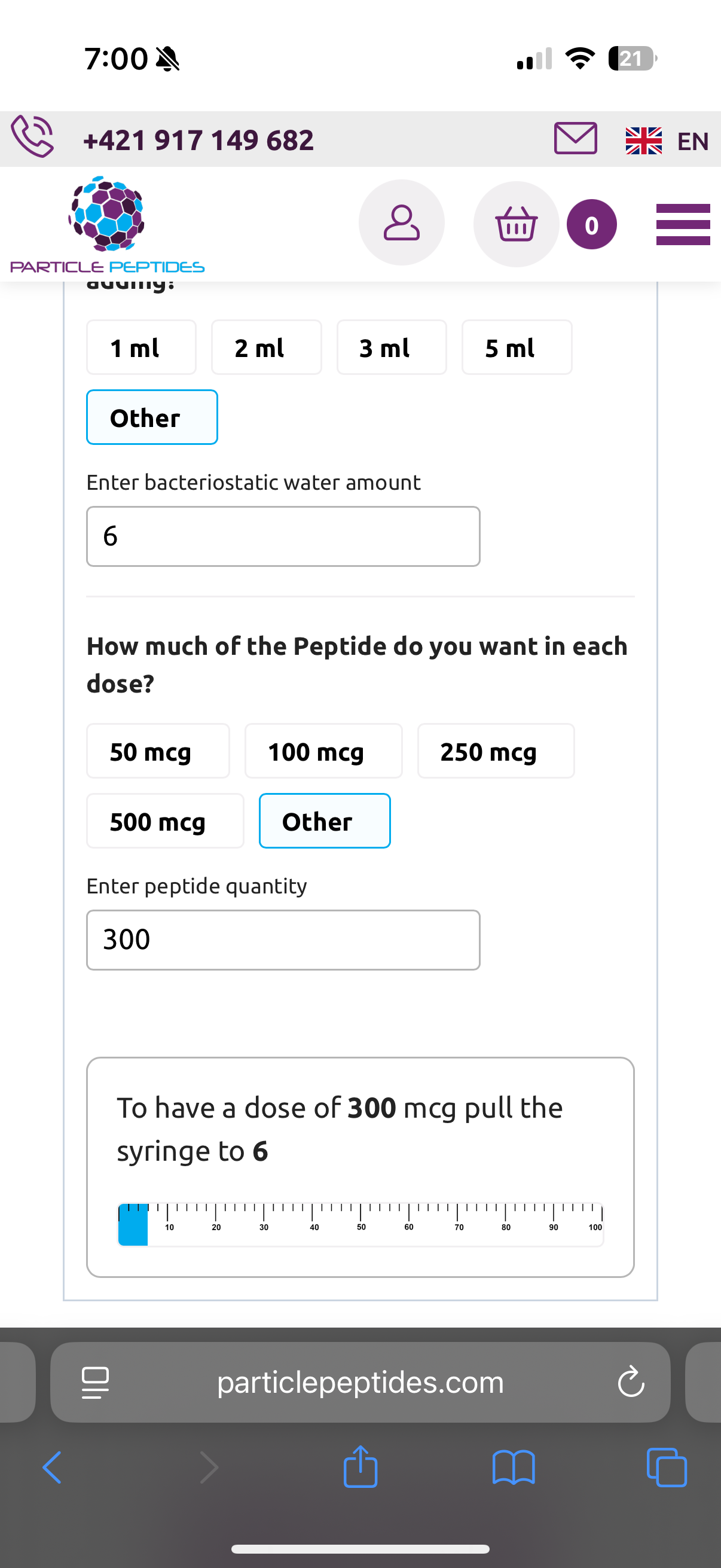Call the +421 917 149 682 number
Screen dimensions: 721x1568
click(x=198, y=140)
